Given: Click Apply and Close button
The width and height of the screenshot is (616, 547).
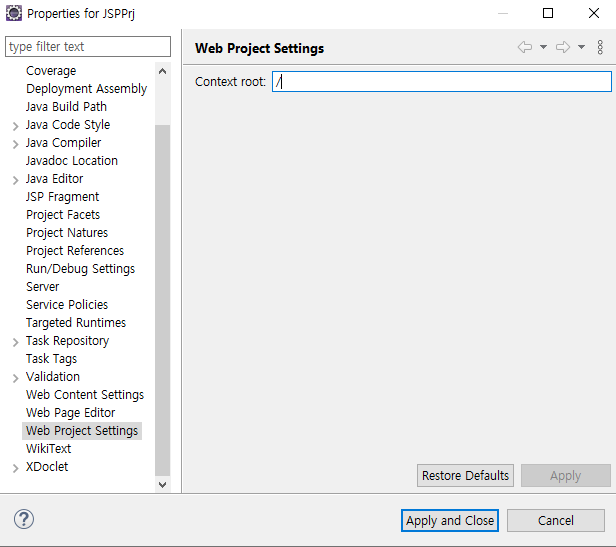Looking at the screenshot, I should tap(450, 521).
